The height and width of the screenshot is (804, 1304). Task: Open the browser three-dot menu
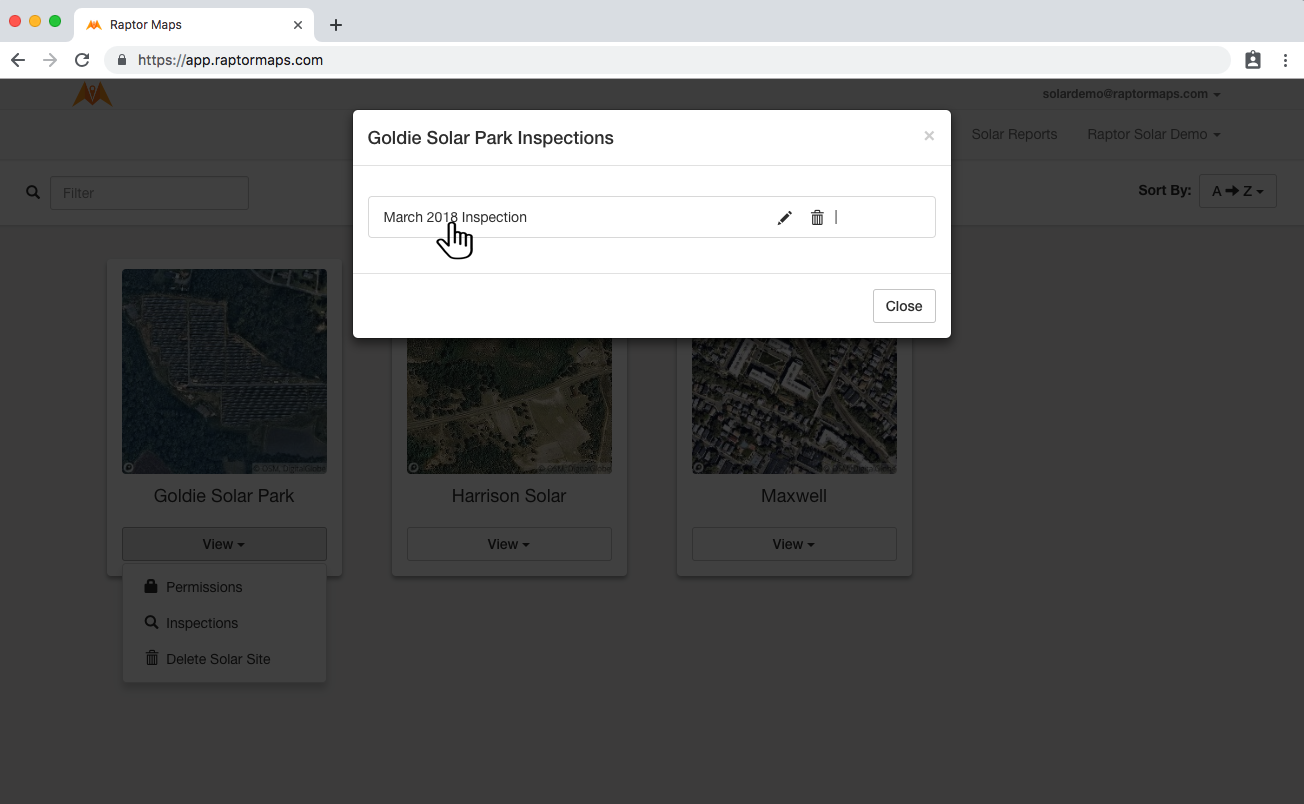1286,60
